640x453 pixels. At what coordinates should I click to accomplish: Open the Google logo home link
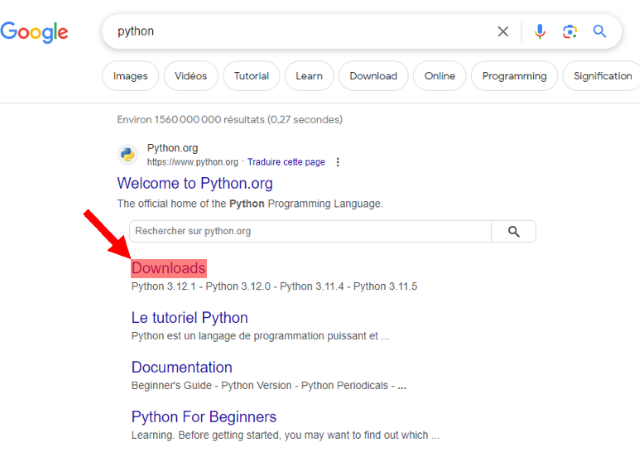pos(34,32)
